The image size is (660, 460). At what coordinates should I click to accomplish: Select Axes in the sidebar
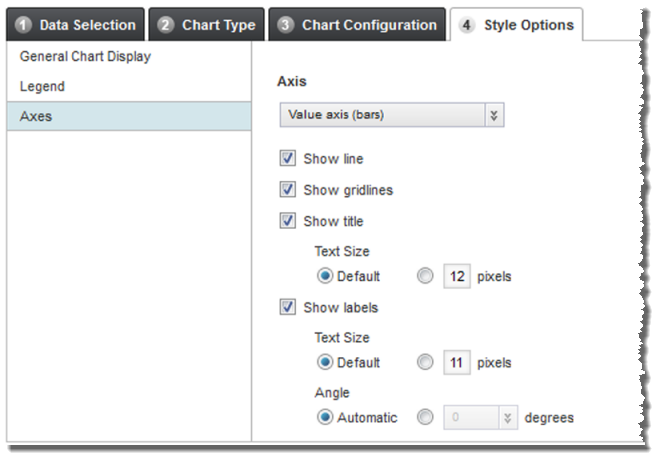point(36,116)
